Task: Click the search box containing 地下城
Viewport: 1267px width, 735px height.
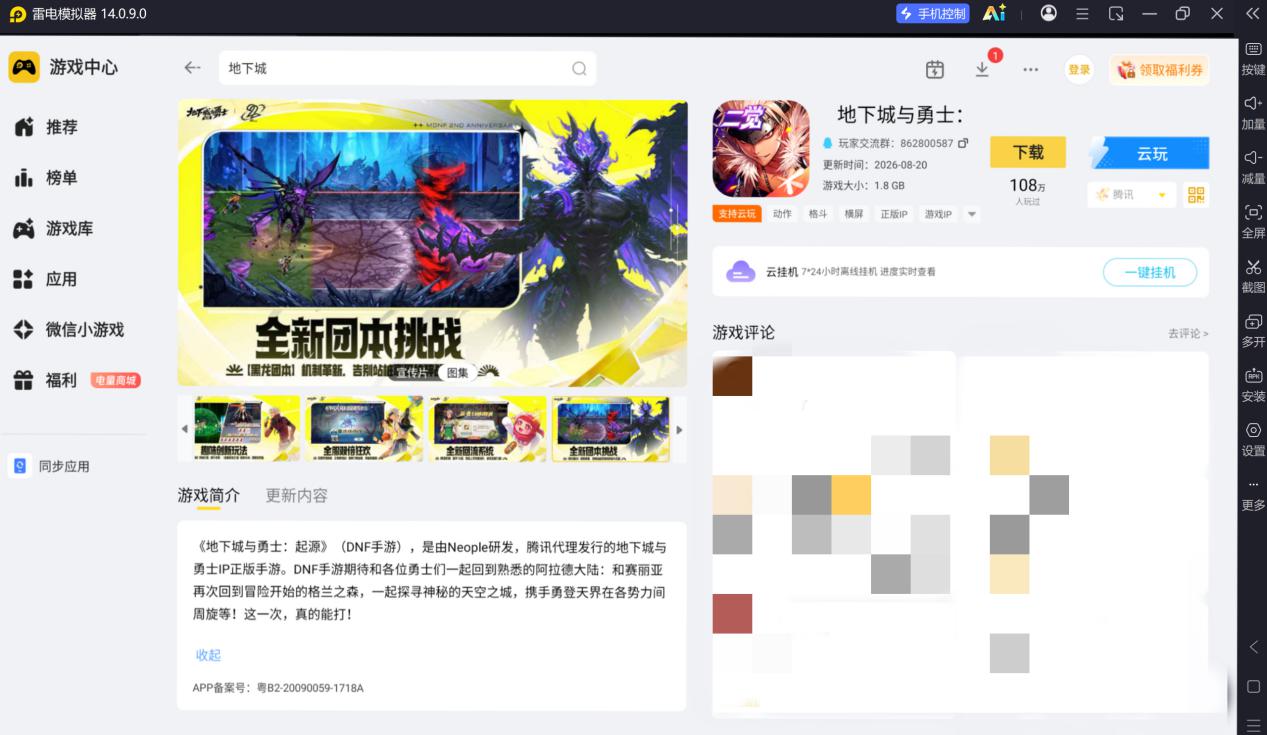Action: 407,68
